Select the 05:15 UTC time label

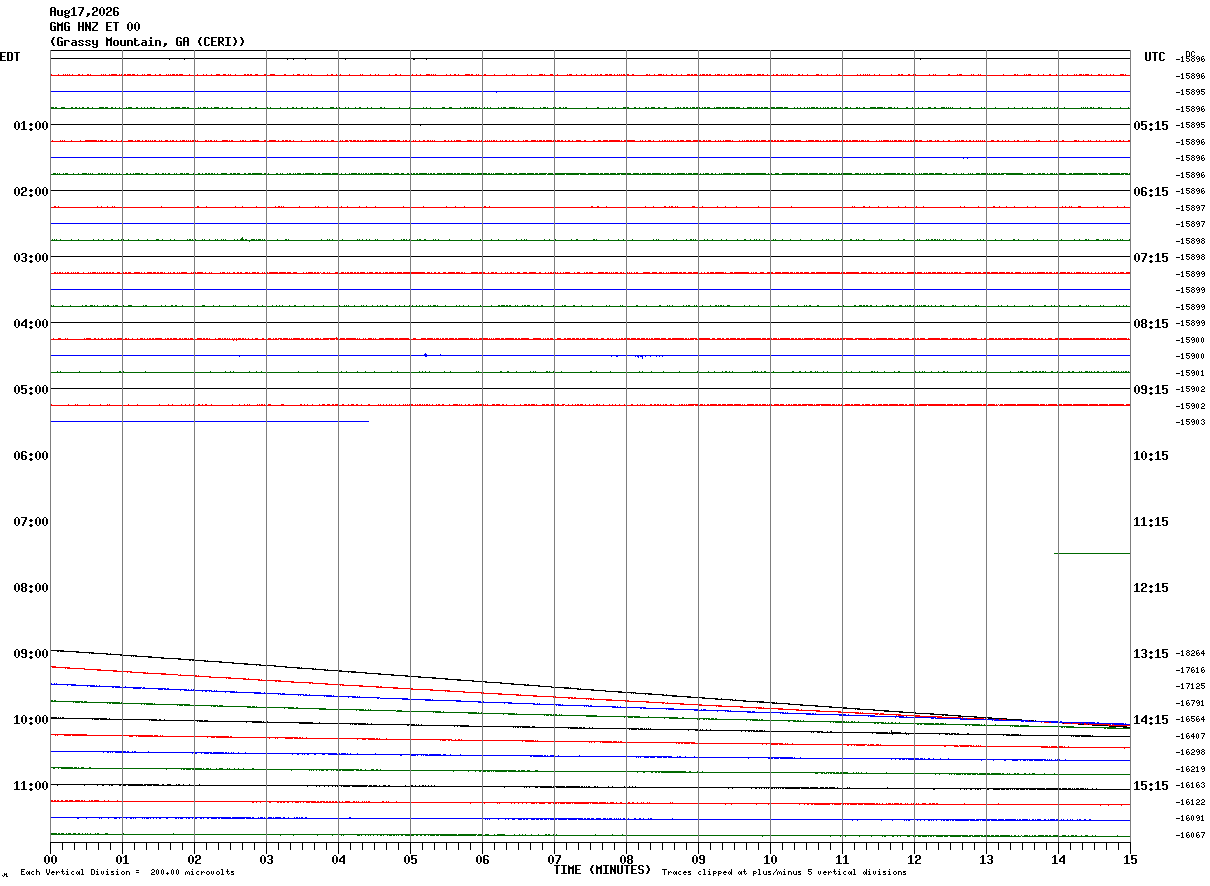(x=1151, y=125)
